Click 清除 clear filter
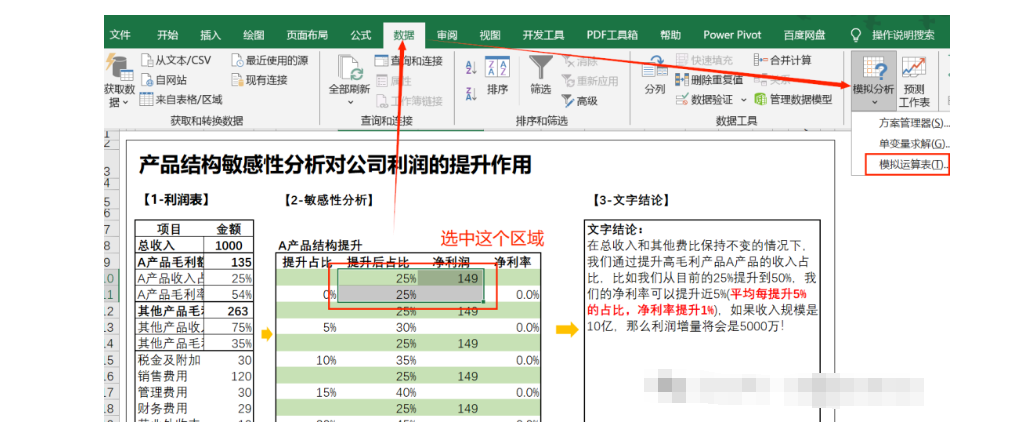The image size is (1036, 433). pyautogui.click(x=579, y=61)
